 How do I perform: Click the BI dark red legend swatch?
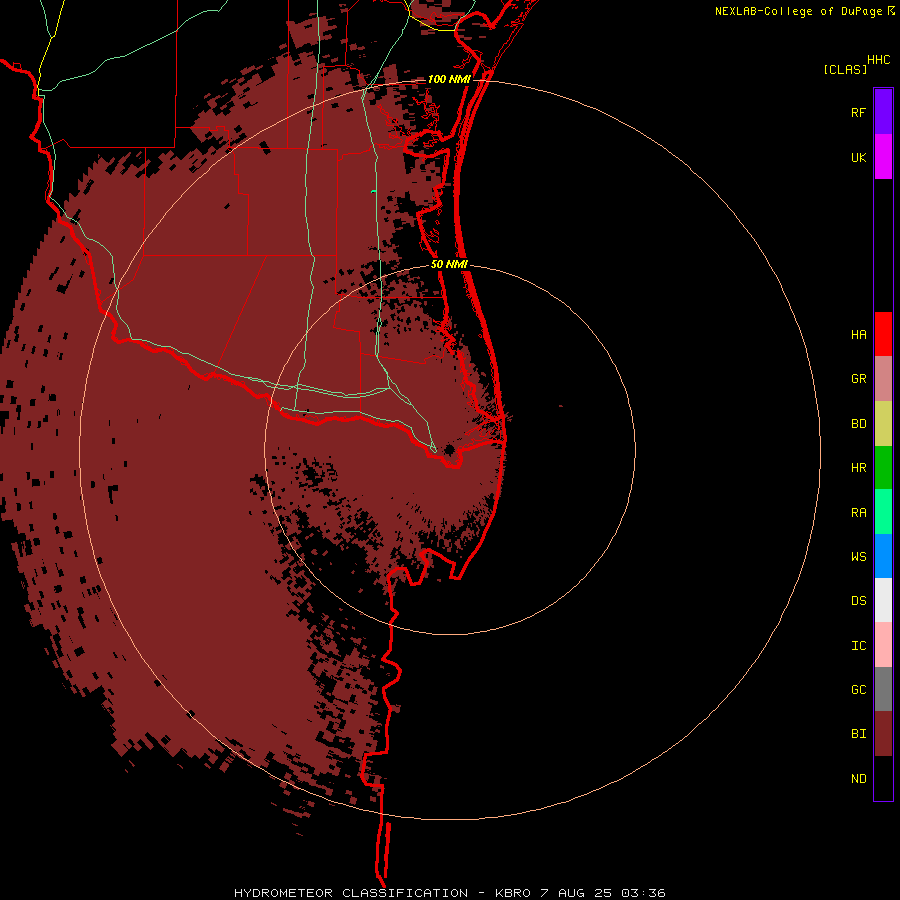tap(883, 734)
